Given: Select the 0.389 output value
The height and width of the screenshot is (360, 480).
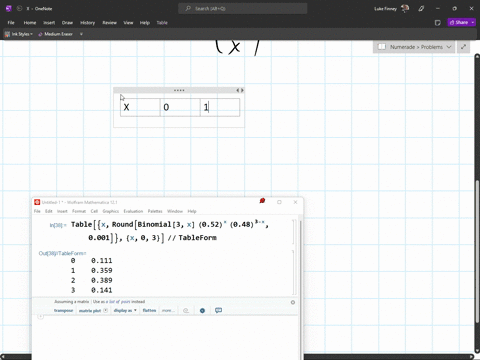Looking at the screenshot, I should coord(102,280).
